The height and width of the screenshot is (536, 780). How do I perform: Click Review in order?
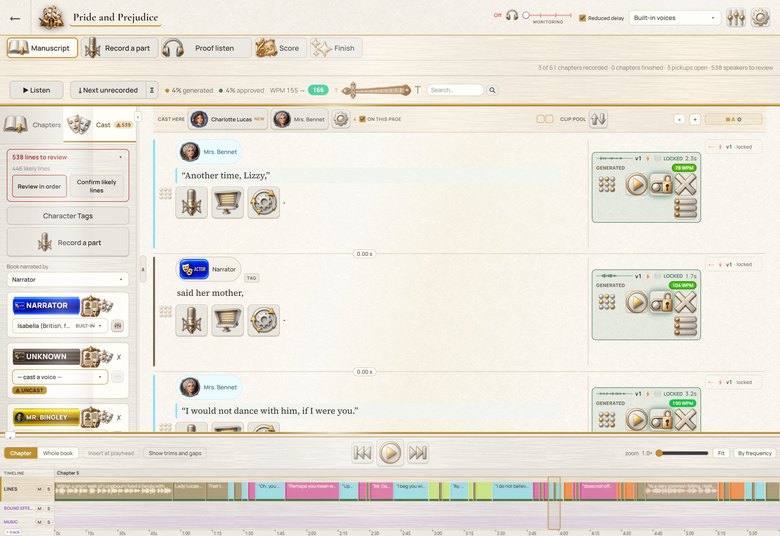[39, 186]
